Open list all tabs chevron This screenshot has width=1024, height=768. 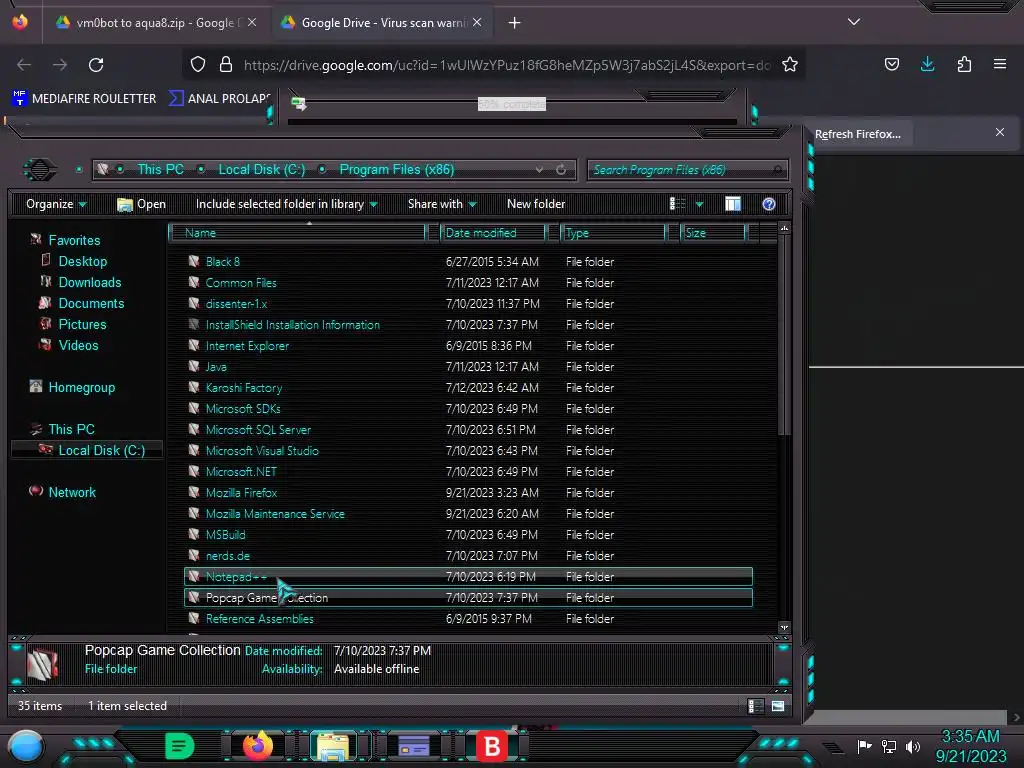coord(854,22)
